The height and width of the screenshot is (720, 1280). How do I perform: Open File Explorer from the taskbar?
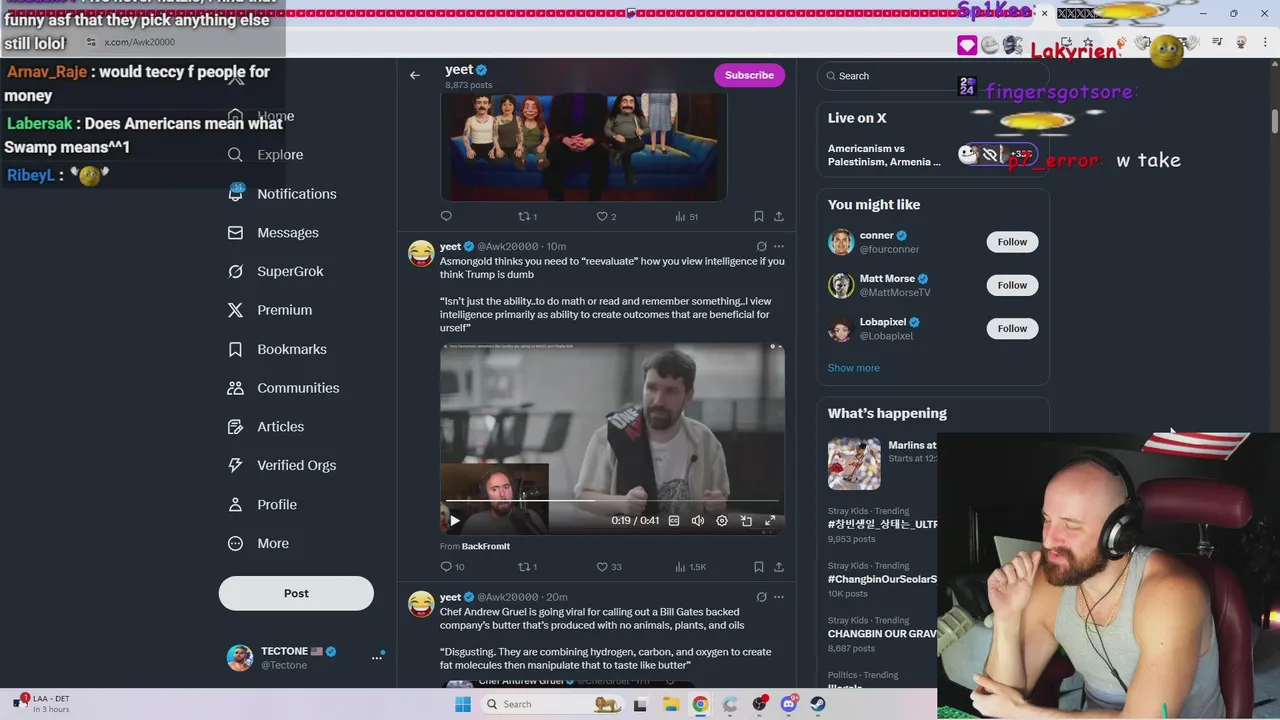[670, 704]
